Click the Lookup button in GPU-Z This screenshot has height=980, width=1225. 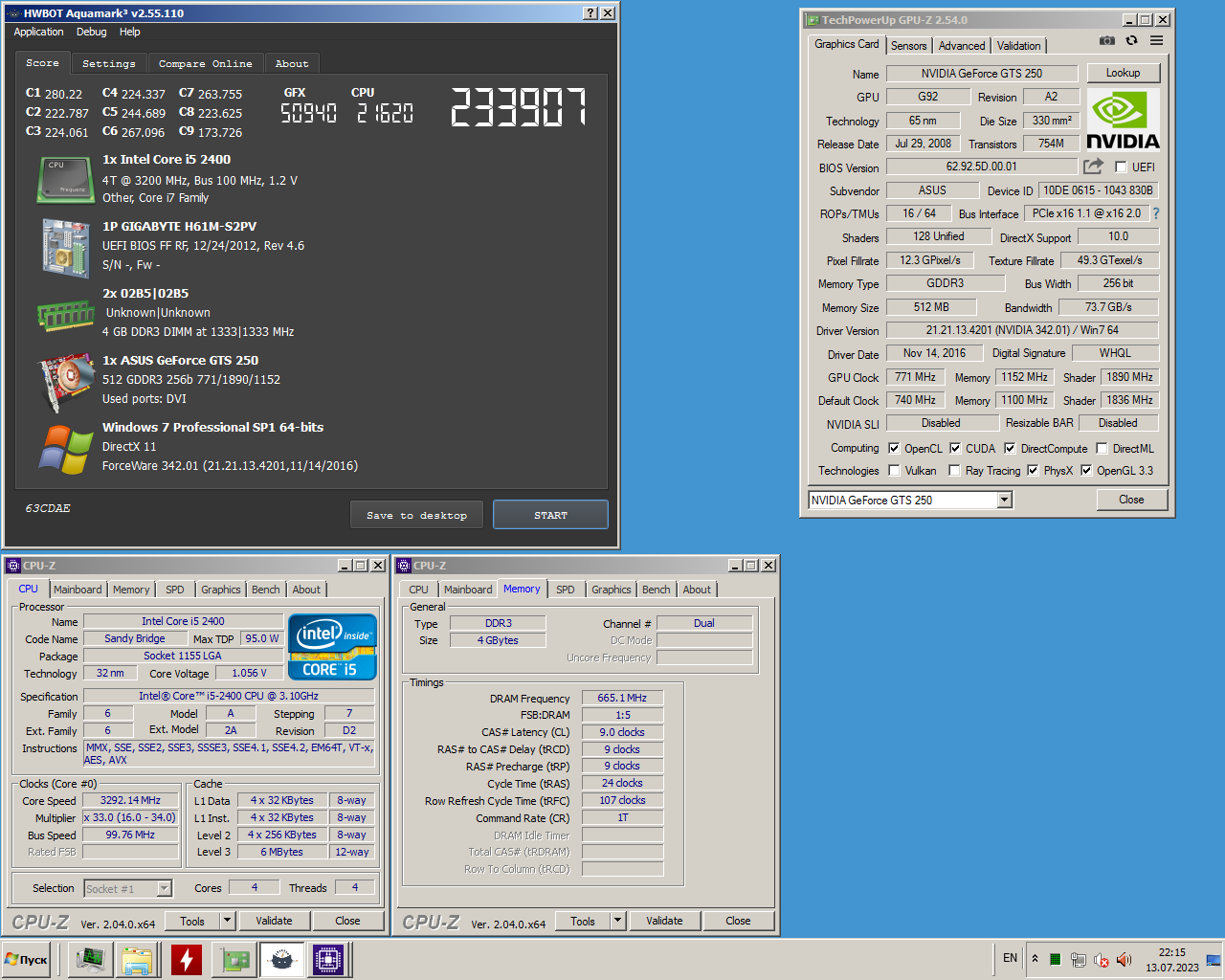pyautogui.click(x=1123, y=73)
